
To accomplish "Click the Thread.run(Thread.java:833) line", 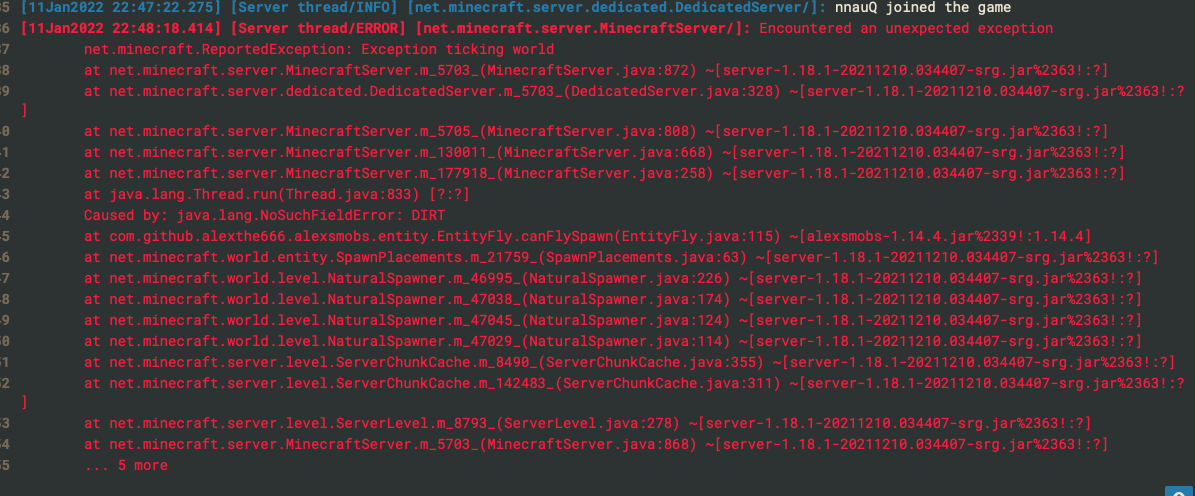I will tap(277, 195).
